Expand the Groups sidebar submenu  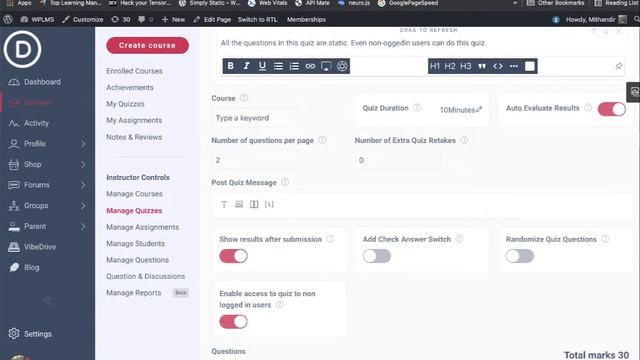pyautogui.click(x=83, y=206)
